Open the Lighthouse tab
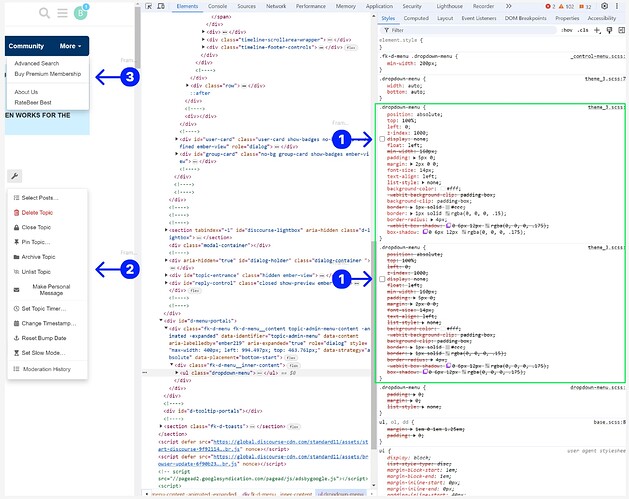This screenshot has width=629, height=499. (449, 6)
